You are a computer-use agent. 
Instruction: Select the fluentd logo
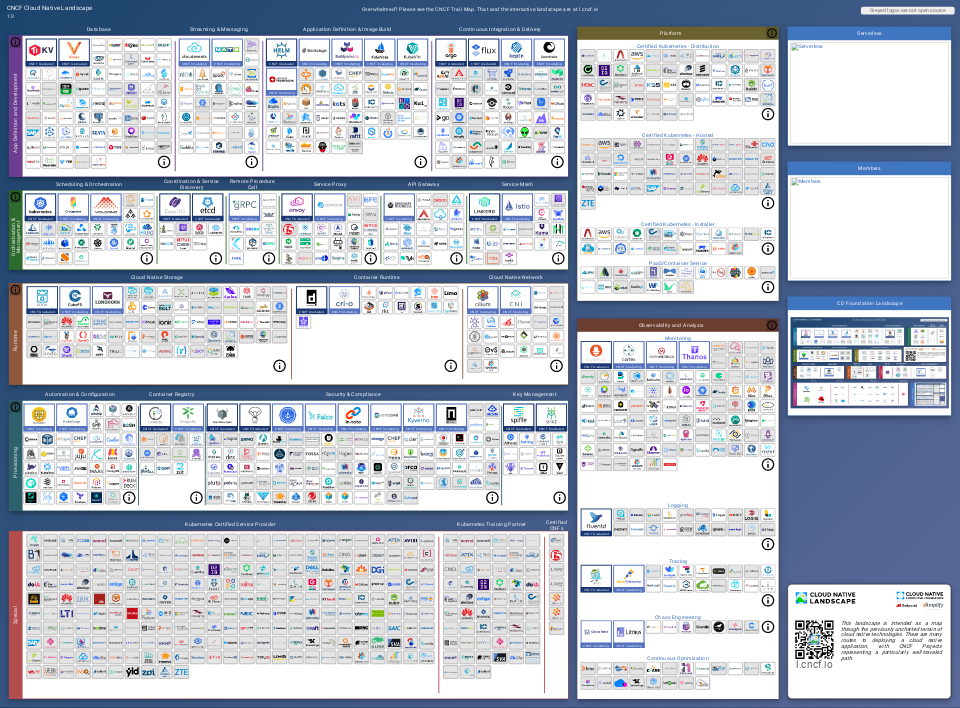click(596, 523)
